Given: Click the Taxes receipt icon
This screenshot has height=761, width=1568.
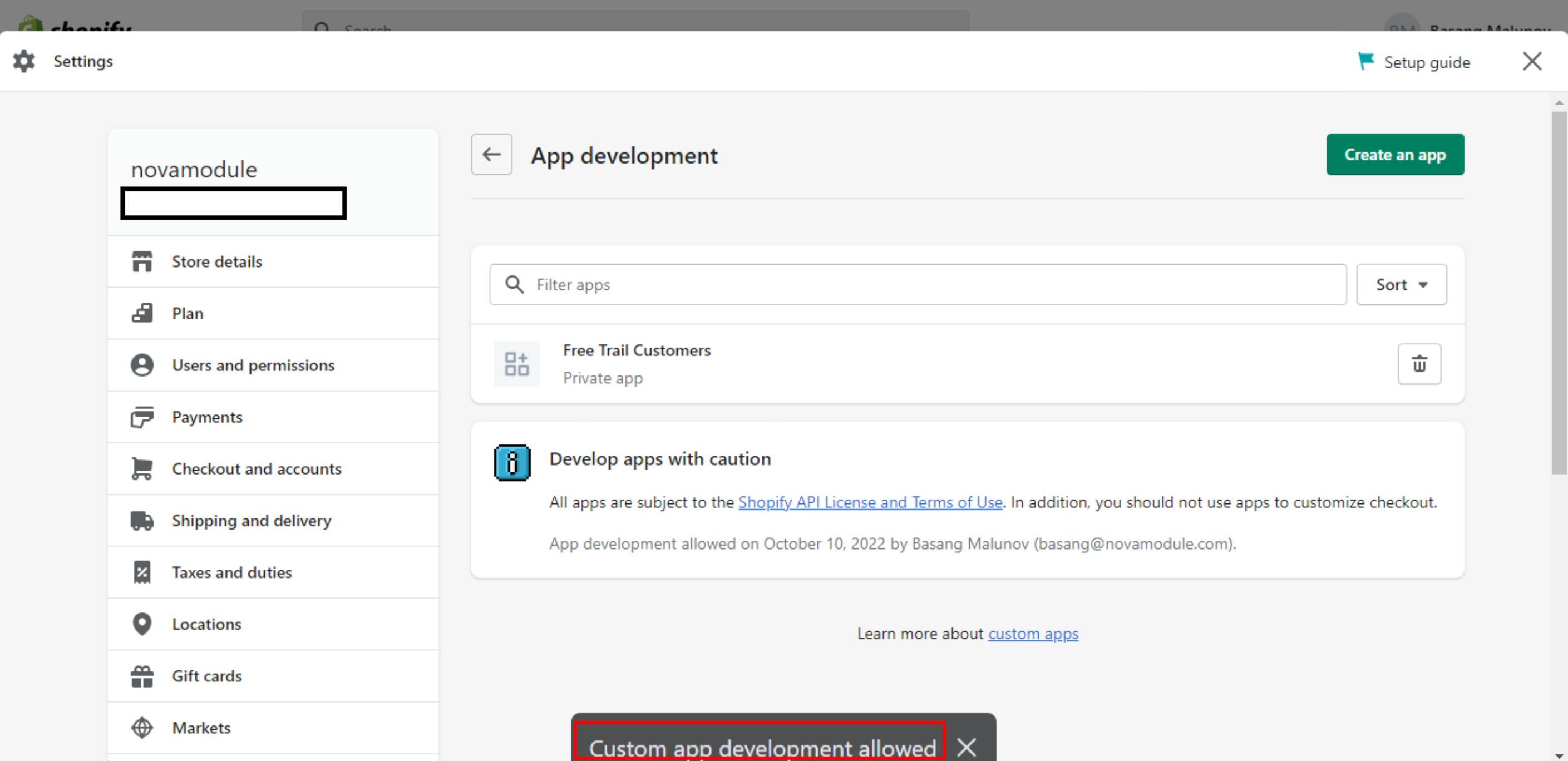Looking at the screenshot, I should coord(142,572).
